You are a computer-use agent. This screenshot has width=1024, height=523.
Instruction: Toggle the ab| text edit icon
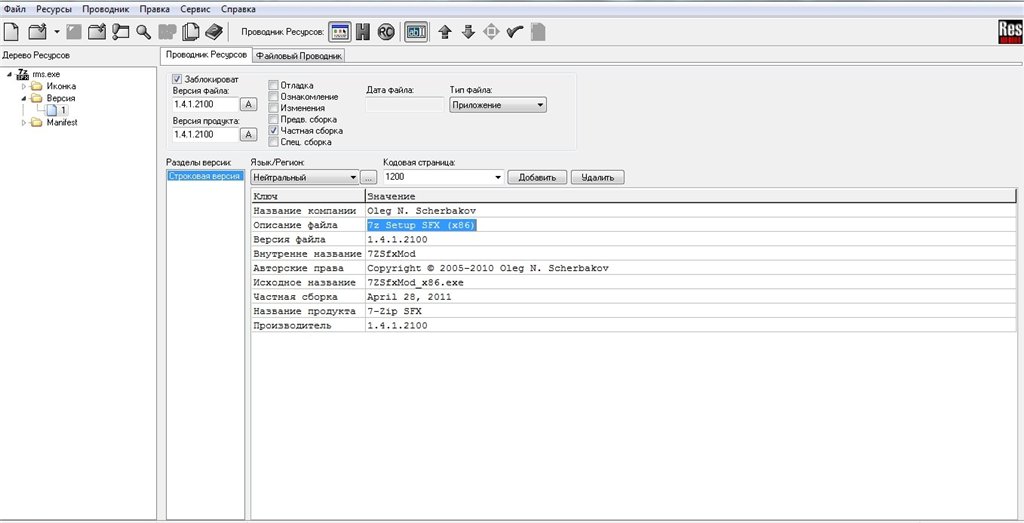[416, 31]
